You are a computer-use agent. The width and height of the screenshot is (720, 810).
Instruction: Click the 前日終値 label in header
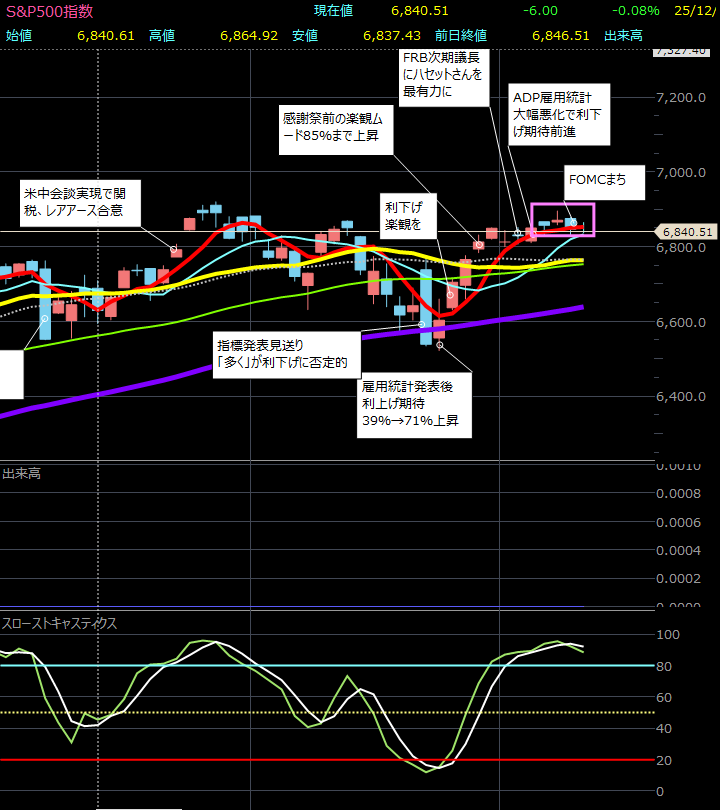456,35
